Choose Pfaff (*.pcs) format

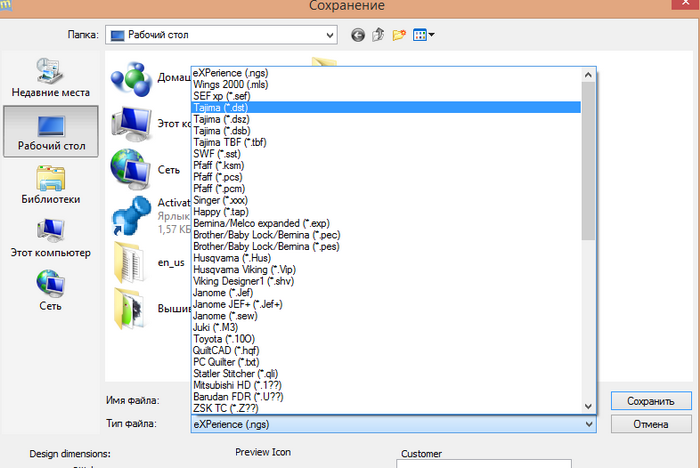[386, 177]
